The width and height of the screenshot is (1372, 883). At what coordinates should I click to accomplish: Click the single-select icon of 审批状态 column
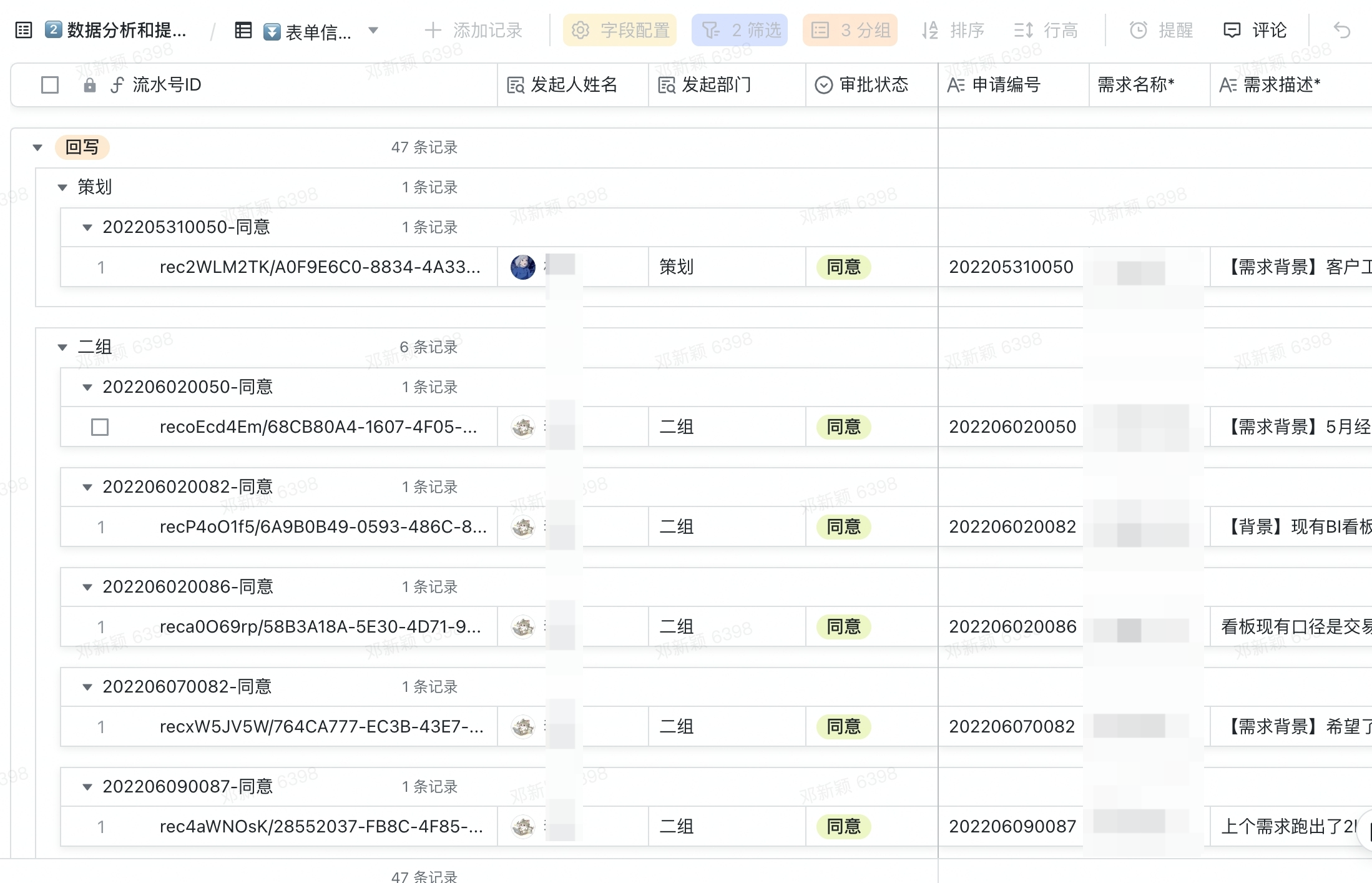[x=824, y=85]
